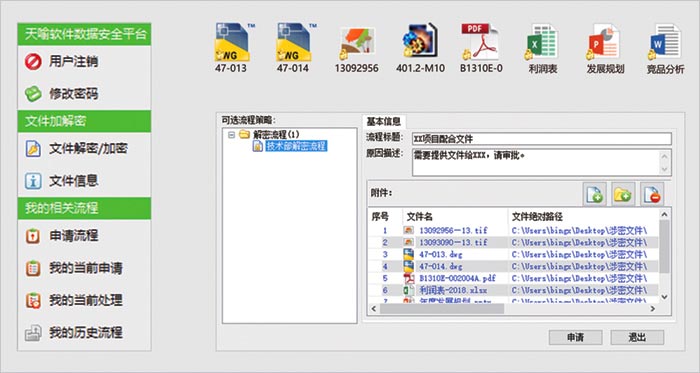This screenshot has width=700, height=373.
Task: Select the 401.2-M10 file icon
Action: click(420, 41)
